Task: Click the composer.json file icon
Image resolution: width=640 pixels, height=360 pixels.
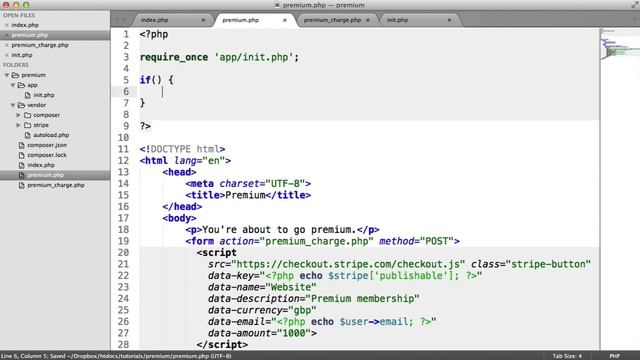Action: pos(22,145)
